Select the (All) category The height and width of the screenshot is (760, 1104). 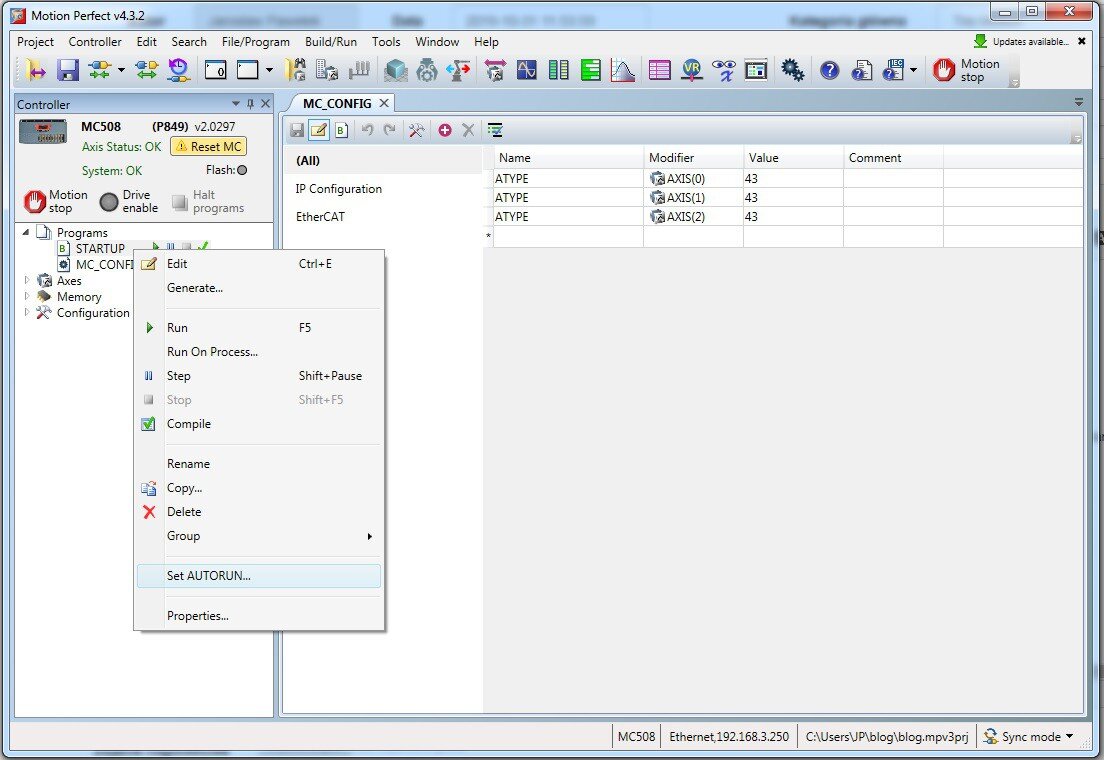tap(308, 161)
